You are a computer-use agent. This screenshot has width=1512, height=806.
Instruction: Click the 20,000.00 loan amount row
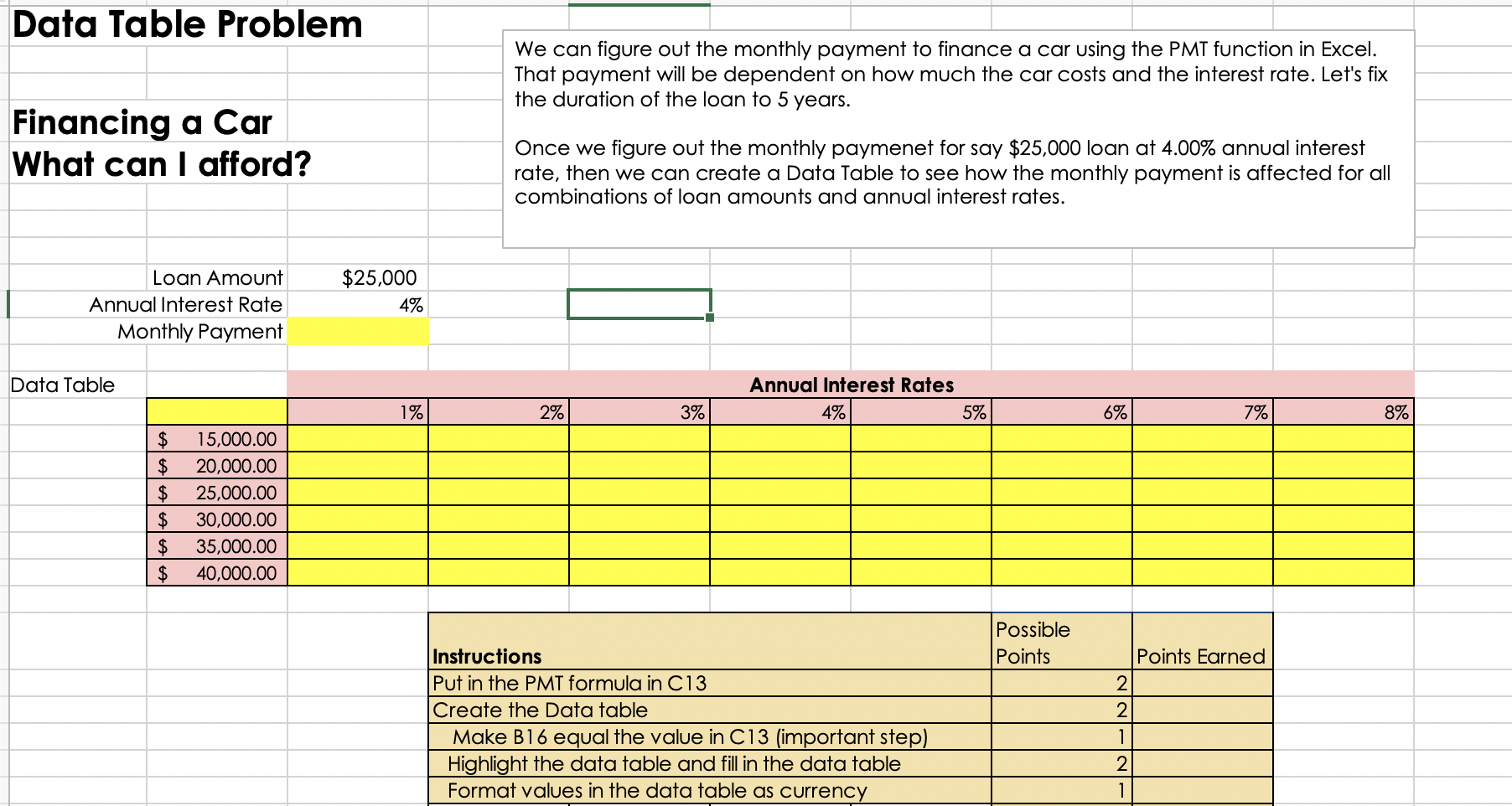(217, 465)
